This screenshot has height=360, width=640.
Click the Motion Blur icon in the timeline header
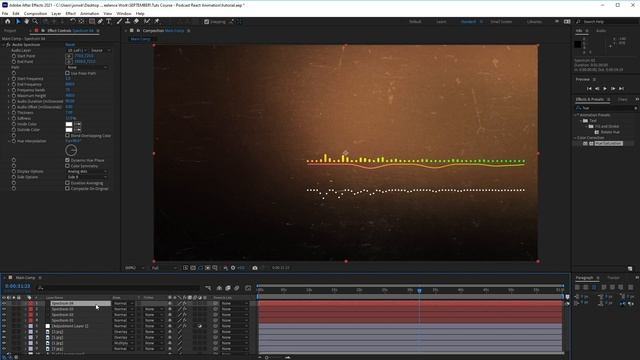(236, 288)
